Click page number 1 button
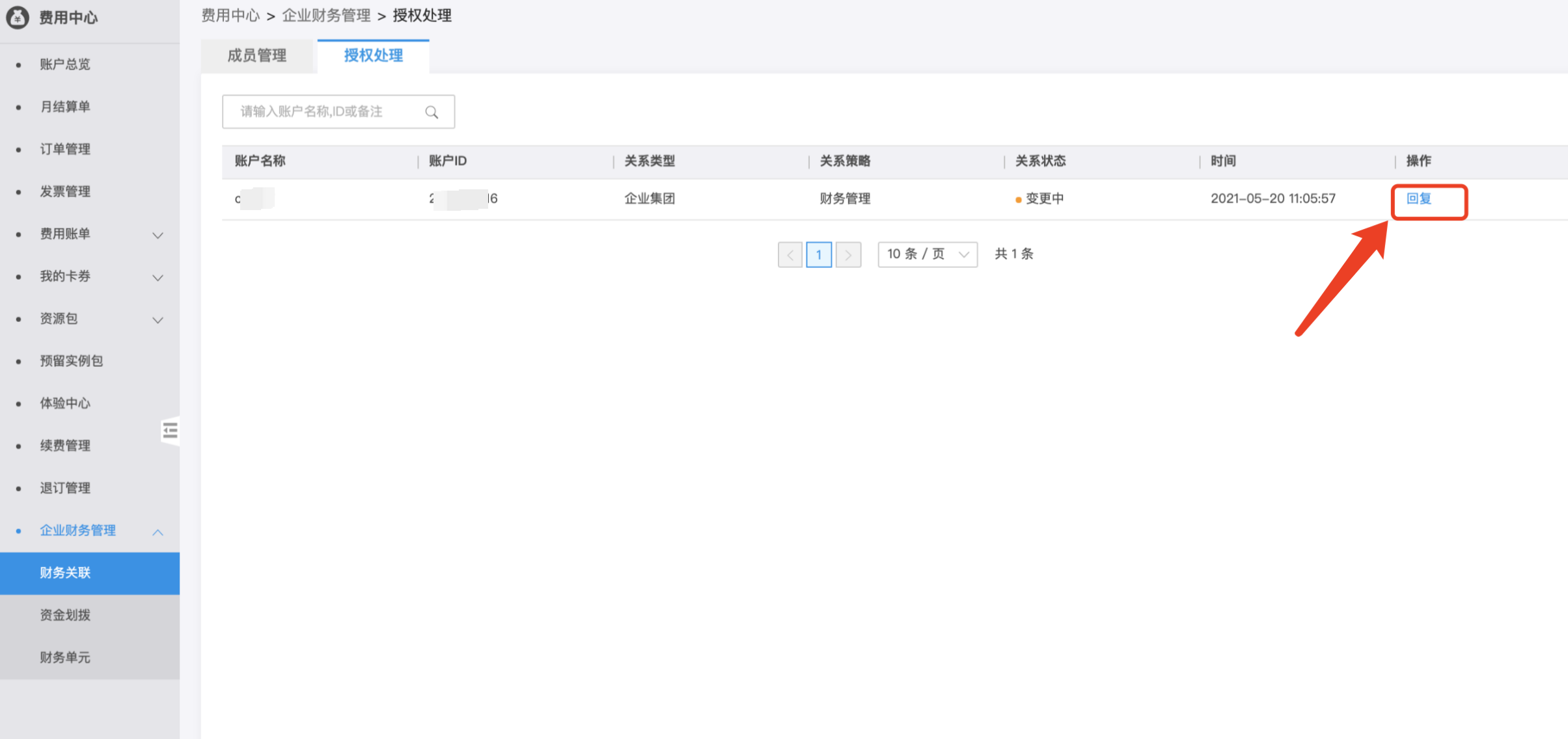Screen dimensions: 1568x739 pyautogui.click(x=819, y=254)
